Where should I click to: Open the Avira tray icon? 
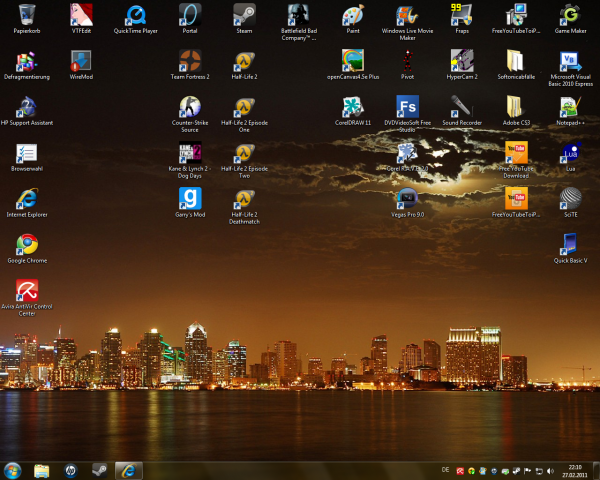pos(460,471)
